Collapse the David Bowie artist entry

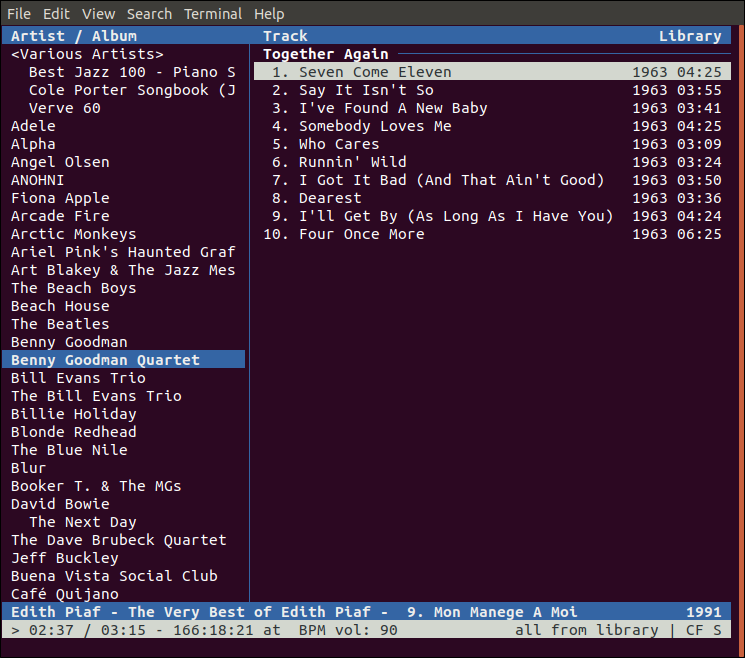(60, 504)
